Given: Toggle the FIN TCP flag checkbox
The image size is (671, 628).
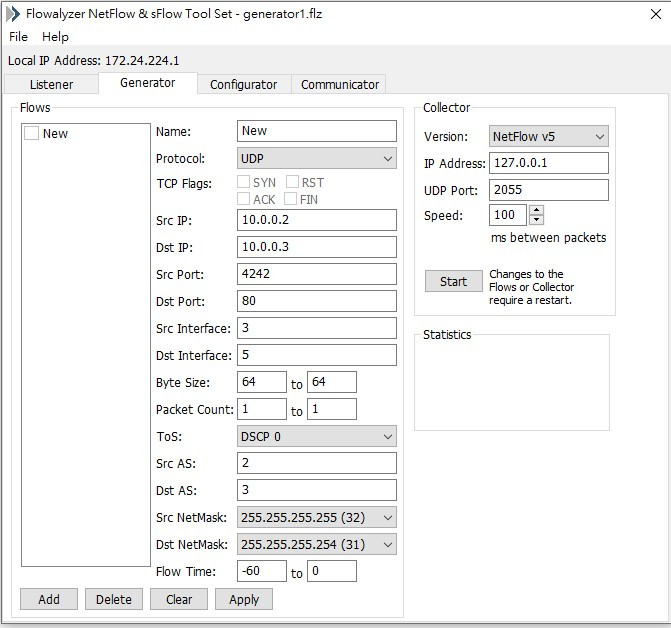Looking at the screenshot, I should [x=291, y=198].
